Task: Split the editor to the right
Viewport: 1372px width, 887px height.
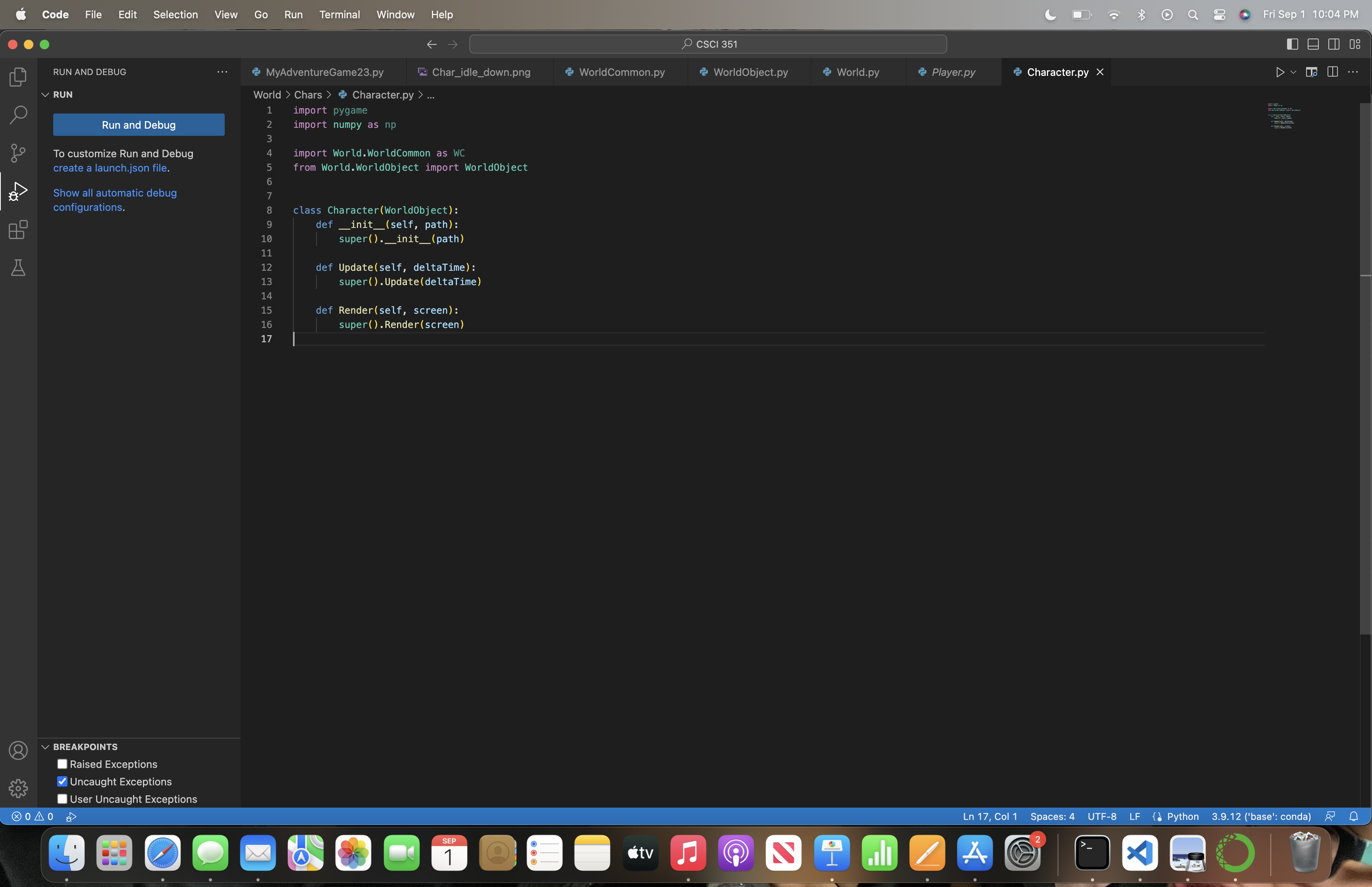Action: (x=1332, y=72)
